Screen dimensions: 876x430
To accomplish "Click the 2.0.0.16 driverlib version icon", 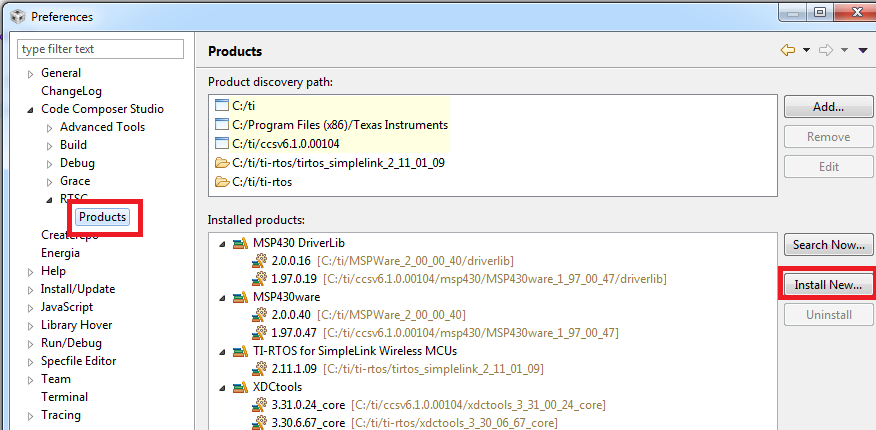I will (x=260, y=261).
